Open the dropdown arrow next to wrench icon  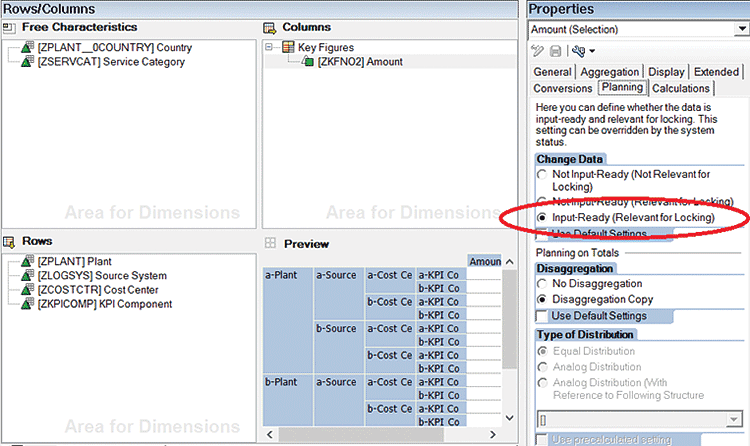[592, 51]
